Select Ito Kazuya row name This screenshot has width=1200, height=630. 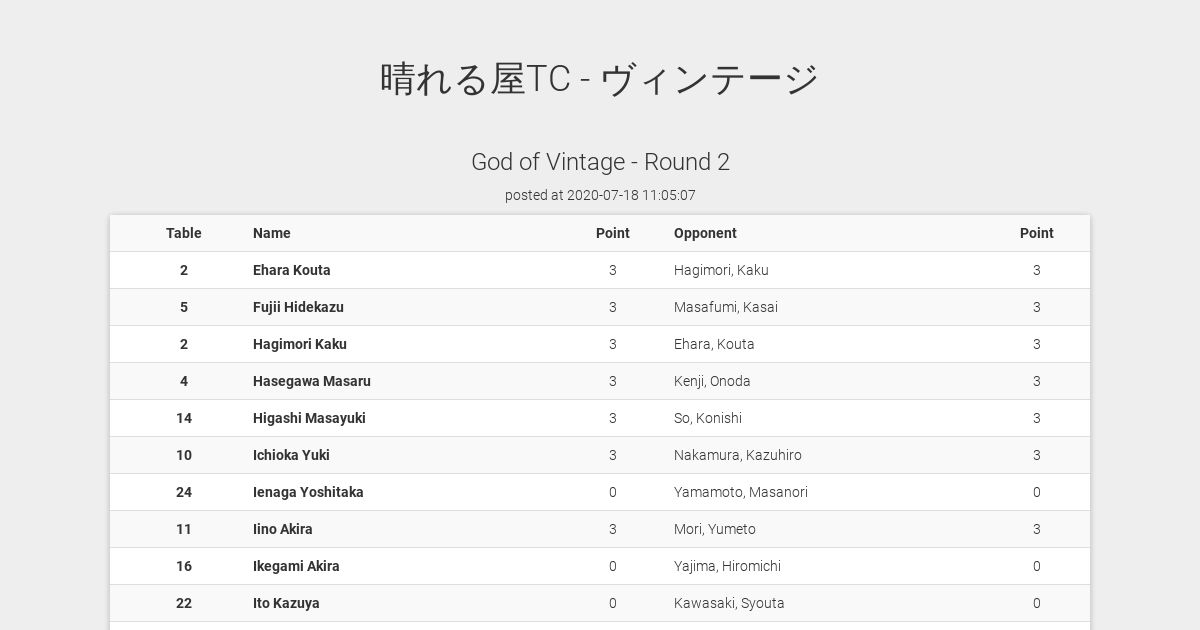286,603
